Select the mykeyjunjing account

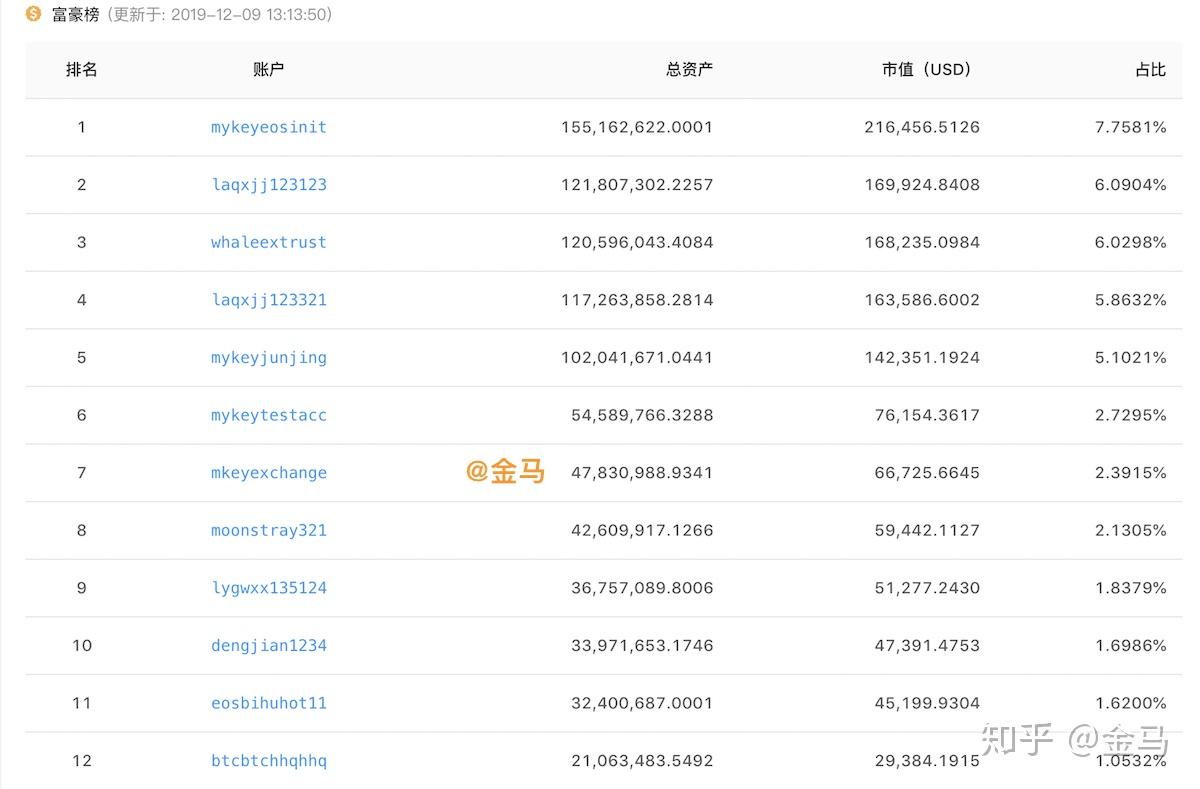(268, 357)
